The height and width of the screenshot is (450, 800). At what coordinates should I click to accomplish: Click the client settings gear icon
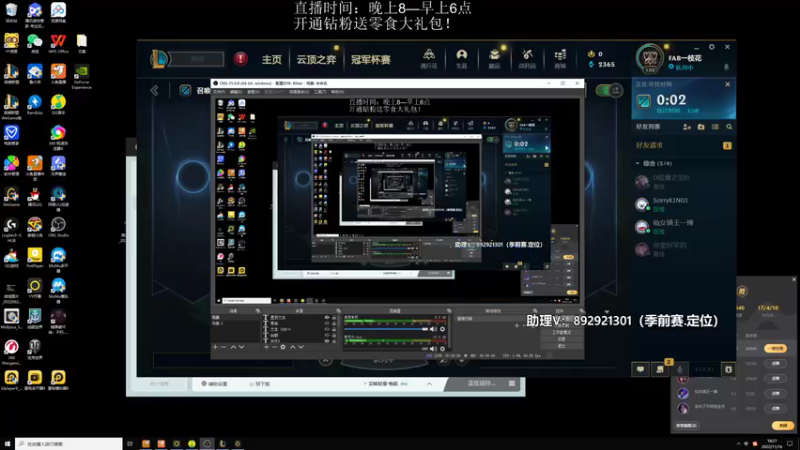pyautogui.click(x=728, y=369)
